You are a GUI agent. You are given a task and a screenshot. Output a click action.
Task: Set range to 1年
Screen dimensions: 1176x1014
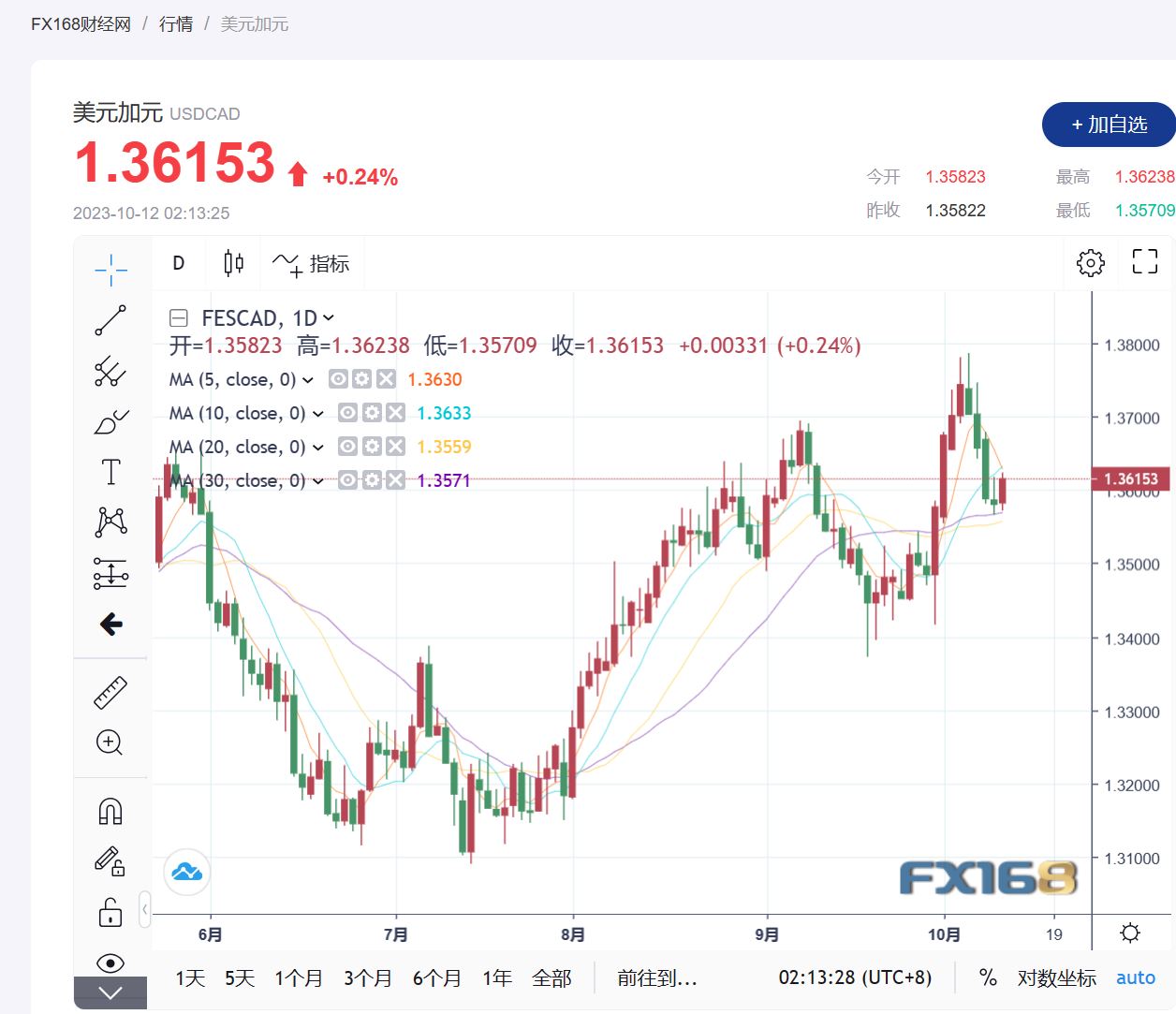pyautogui.click(x=497, y=978)
